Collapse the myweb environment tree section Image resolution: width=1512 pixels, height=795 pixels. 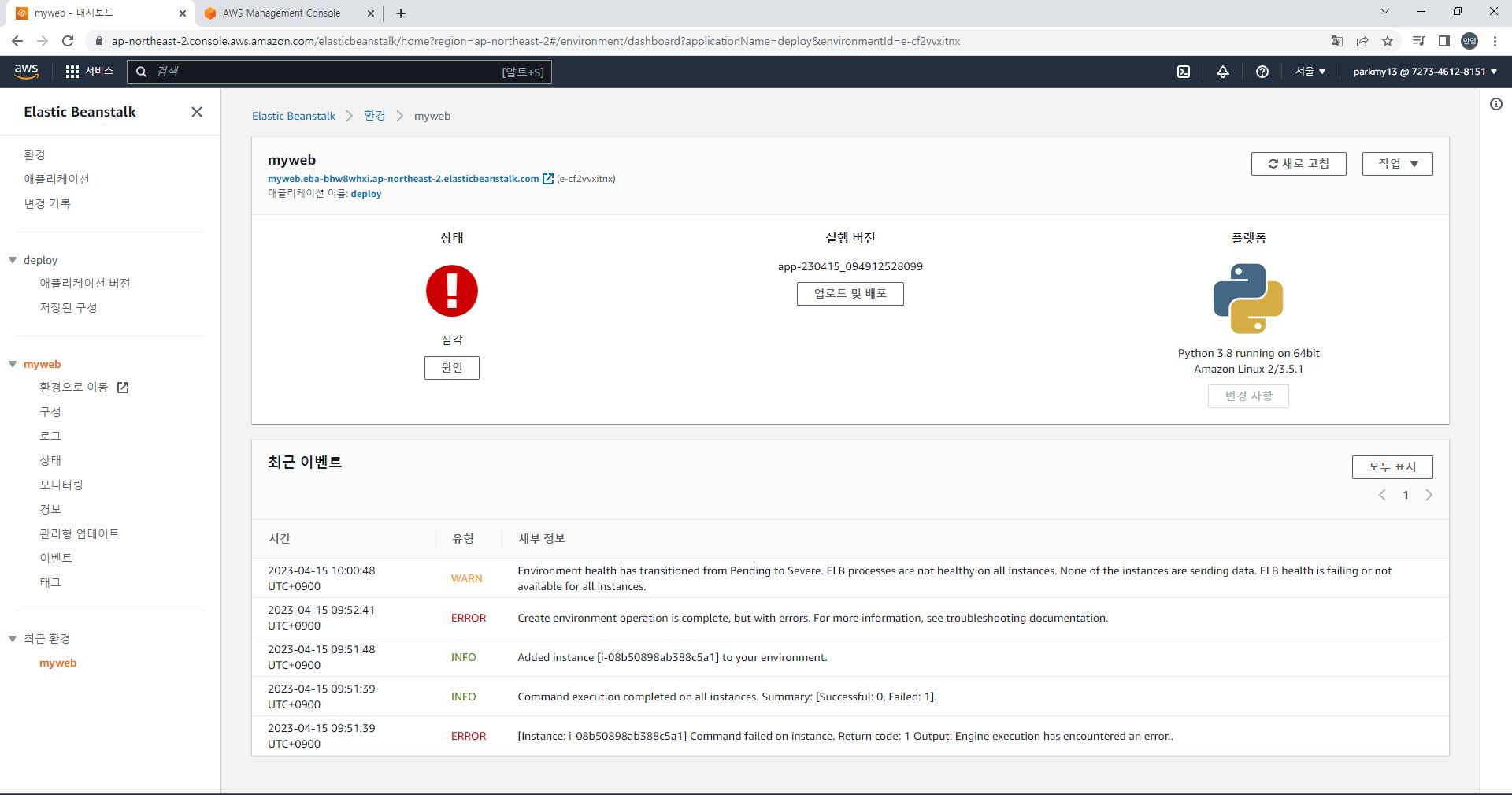(13, 364)
